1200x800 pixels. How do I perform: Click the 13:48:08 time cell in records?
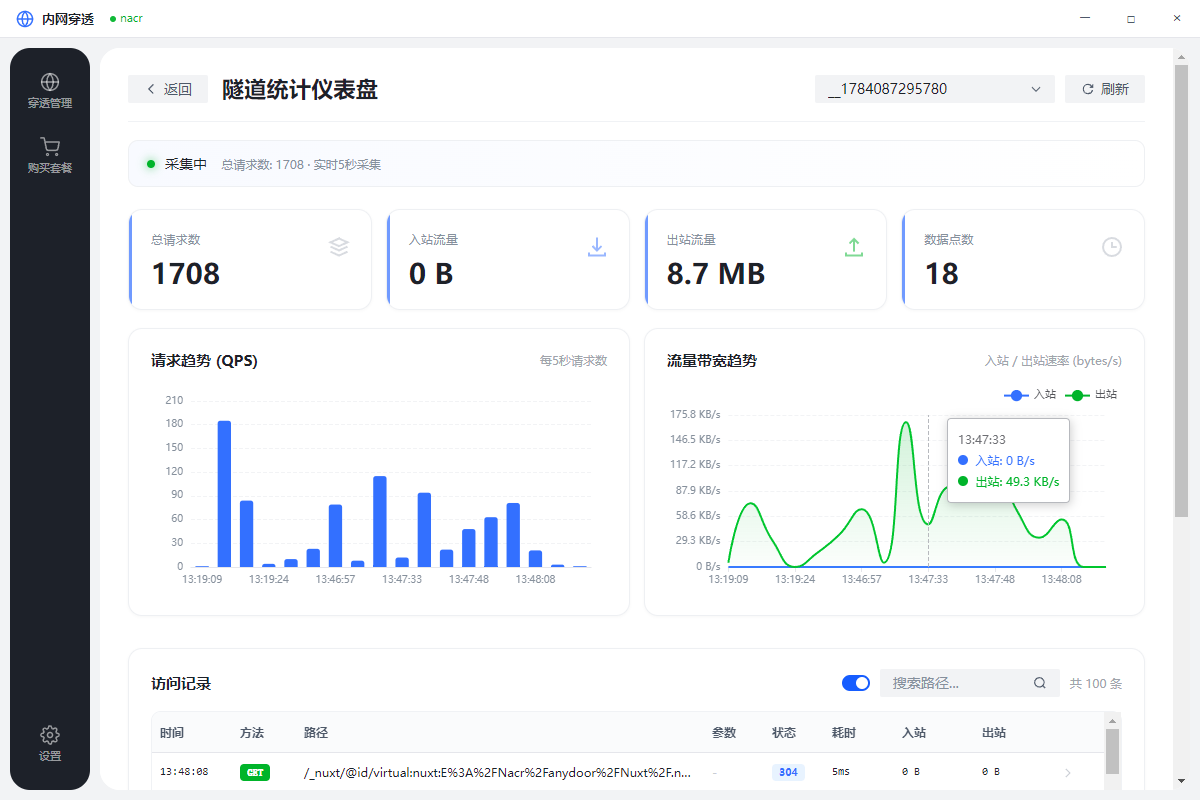pos(184,772)
